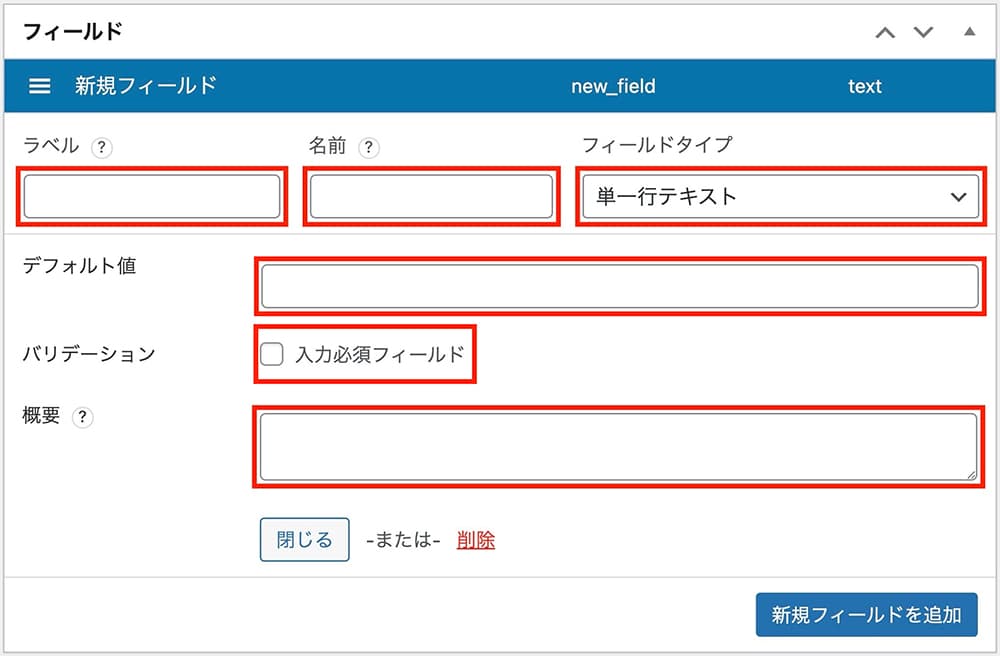Image resolution: width=1000 pixels, height=656 pixels.
Task: Move the フィールド panel down with the down chevron
Action: [923, 32]
